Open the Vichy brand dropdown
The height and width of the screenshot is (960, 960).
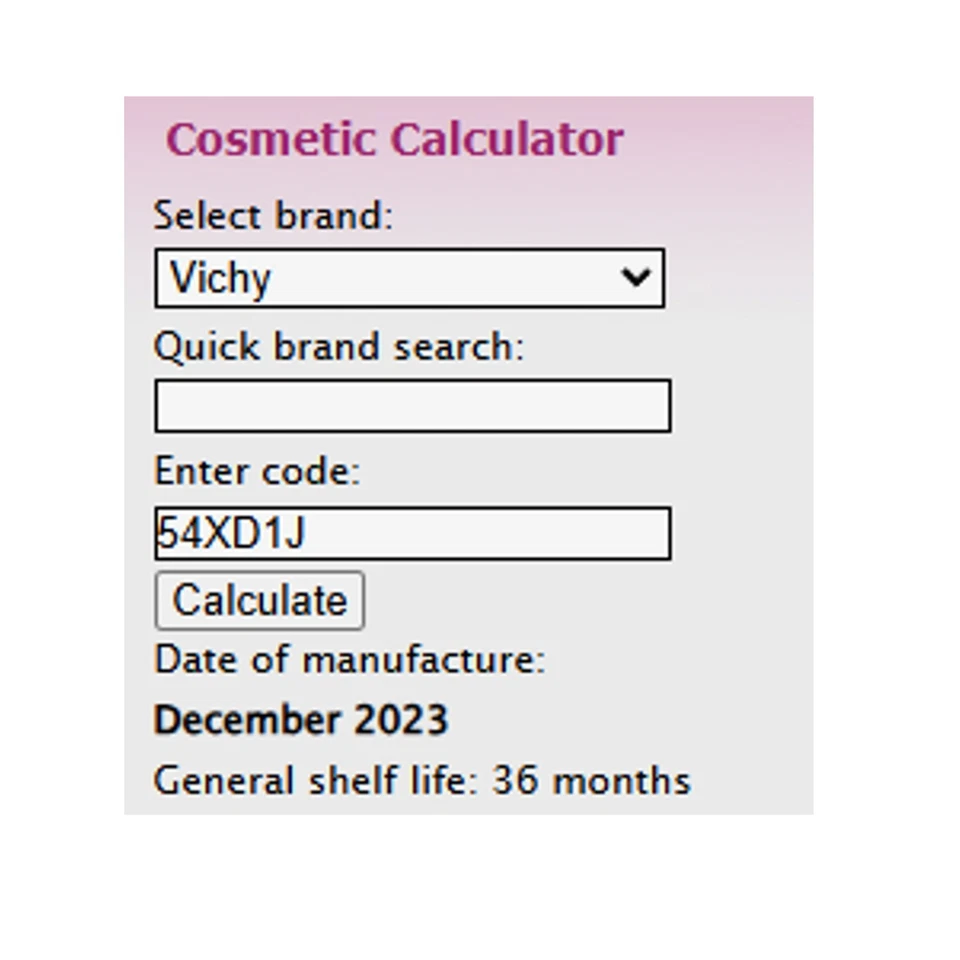click(409, 278)
